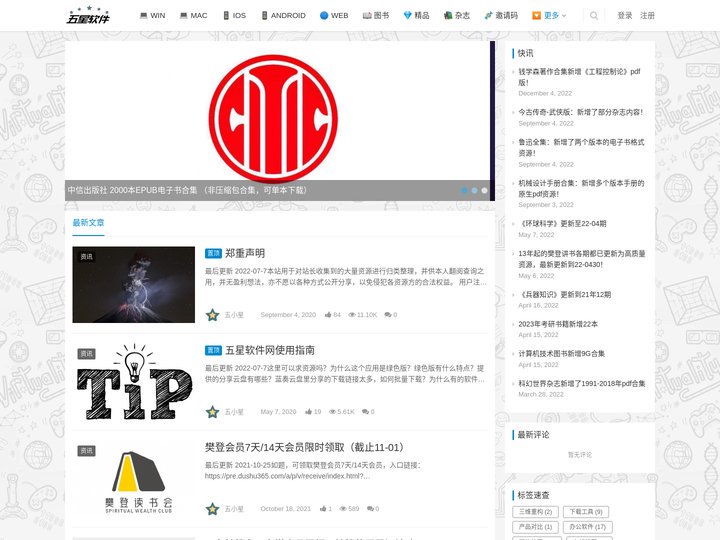Click the author name 五小星 on 郑重声明

pos(234,315)
